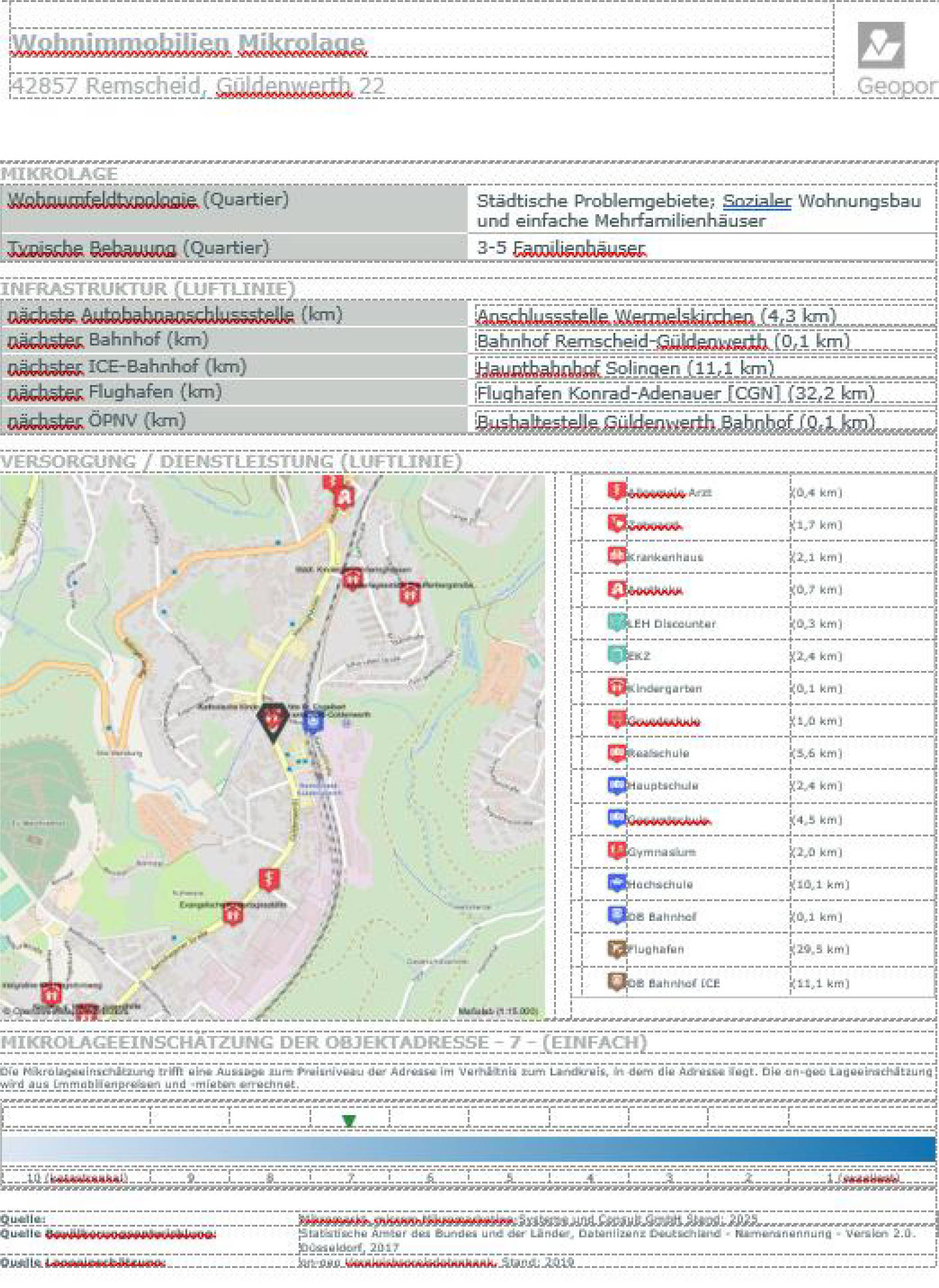Click the Gymnasium distance '(2,0 km)'
Image resolution: width=939 pixels, height=1288 pixels.
pyautogui.click(x=816, y=851)
